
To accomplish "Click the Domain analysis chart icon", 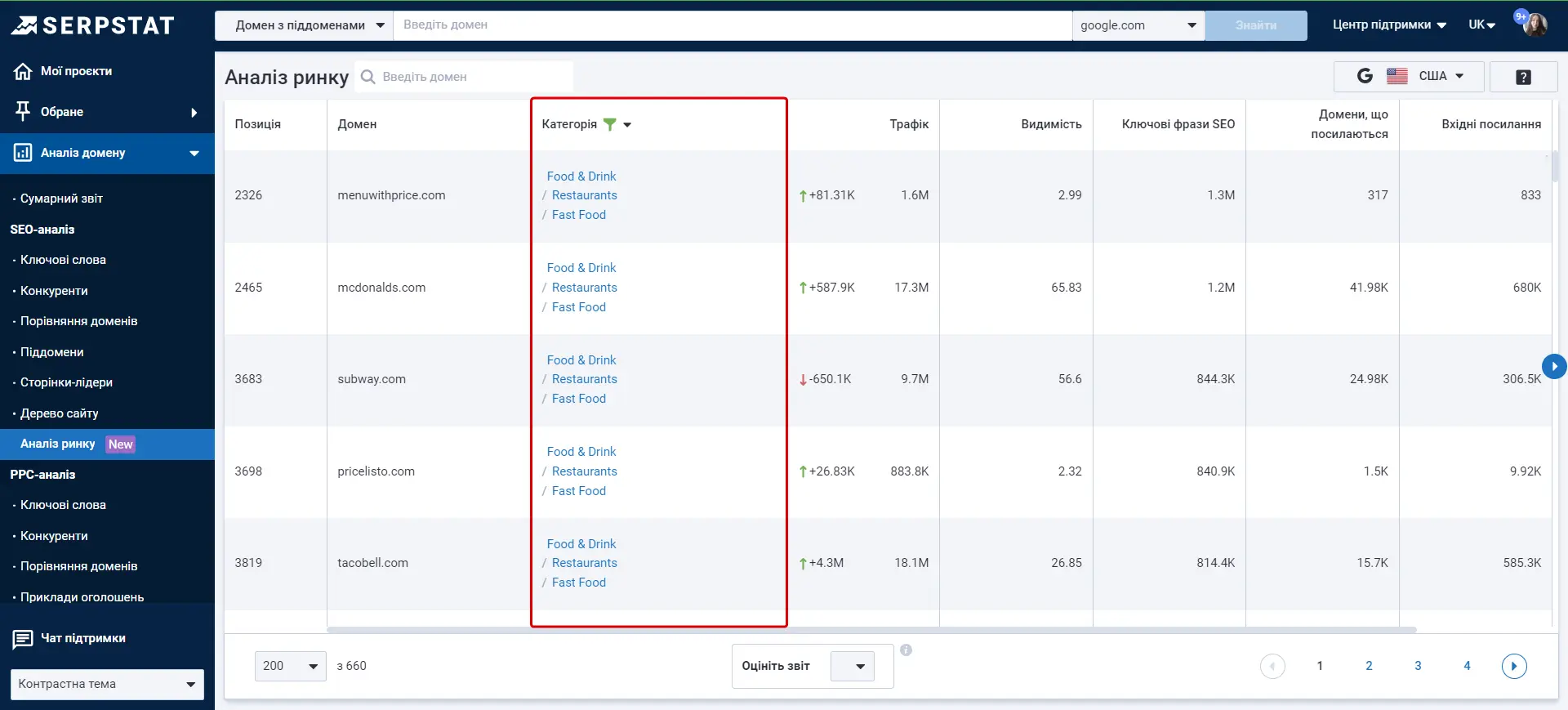I will [x=23, y=153].
